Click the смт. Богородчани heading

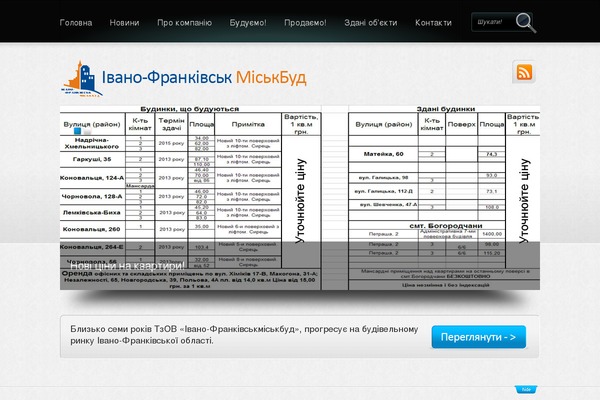[446, 225]
